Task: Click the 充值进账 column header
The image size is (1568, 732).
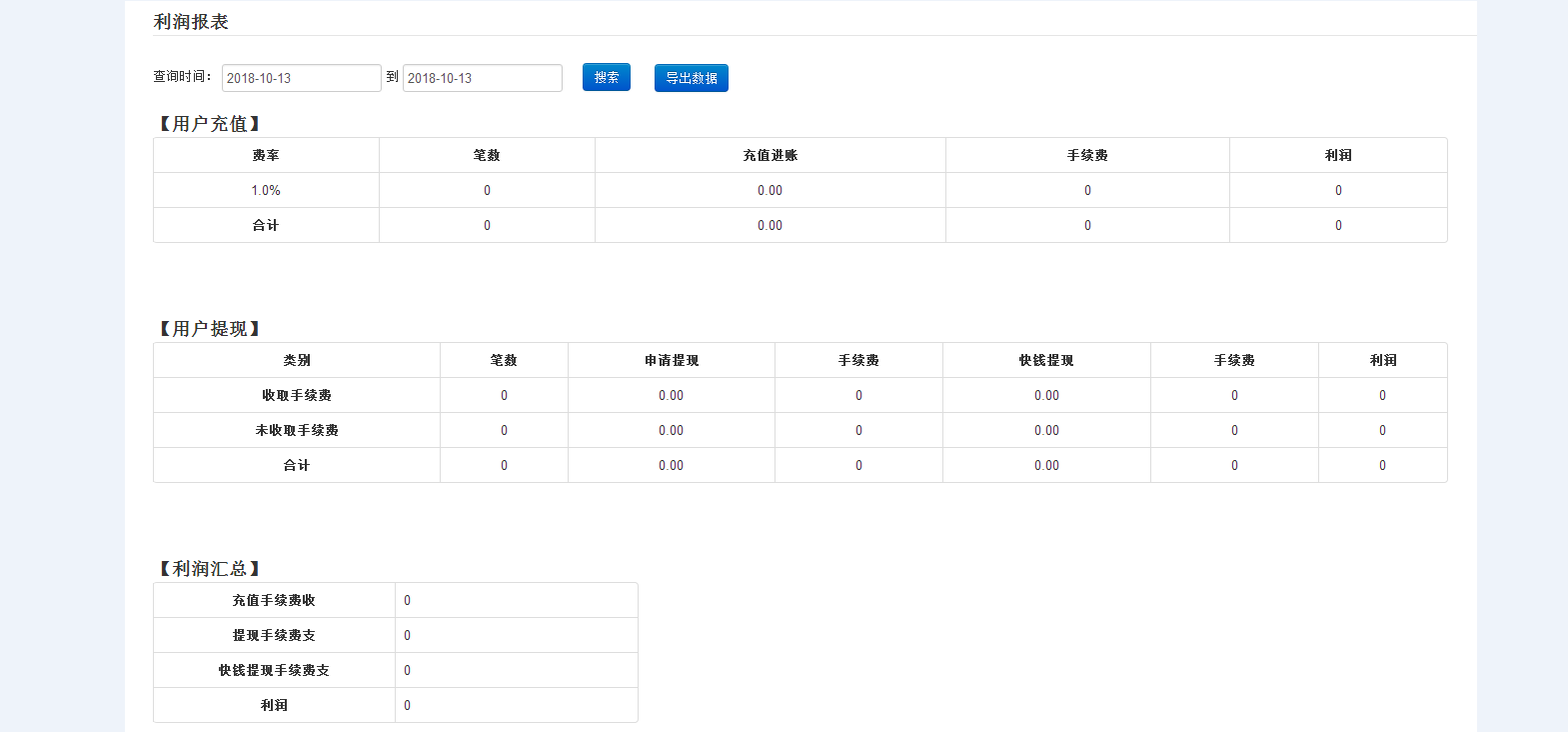Action: [770, 155]
